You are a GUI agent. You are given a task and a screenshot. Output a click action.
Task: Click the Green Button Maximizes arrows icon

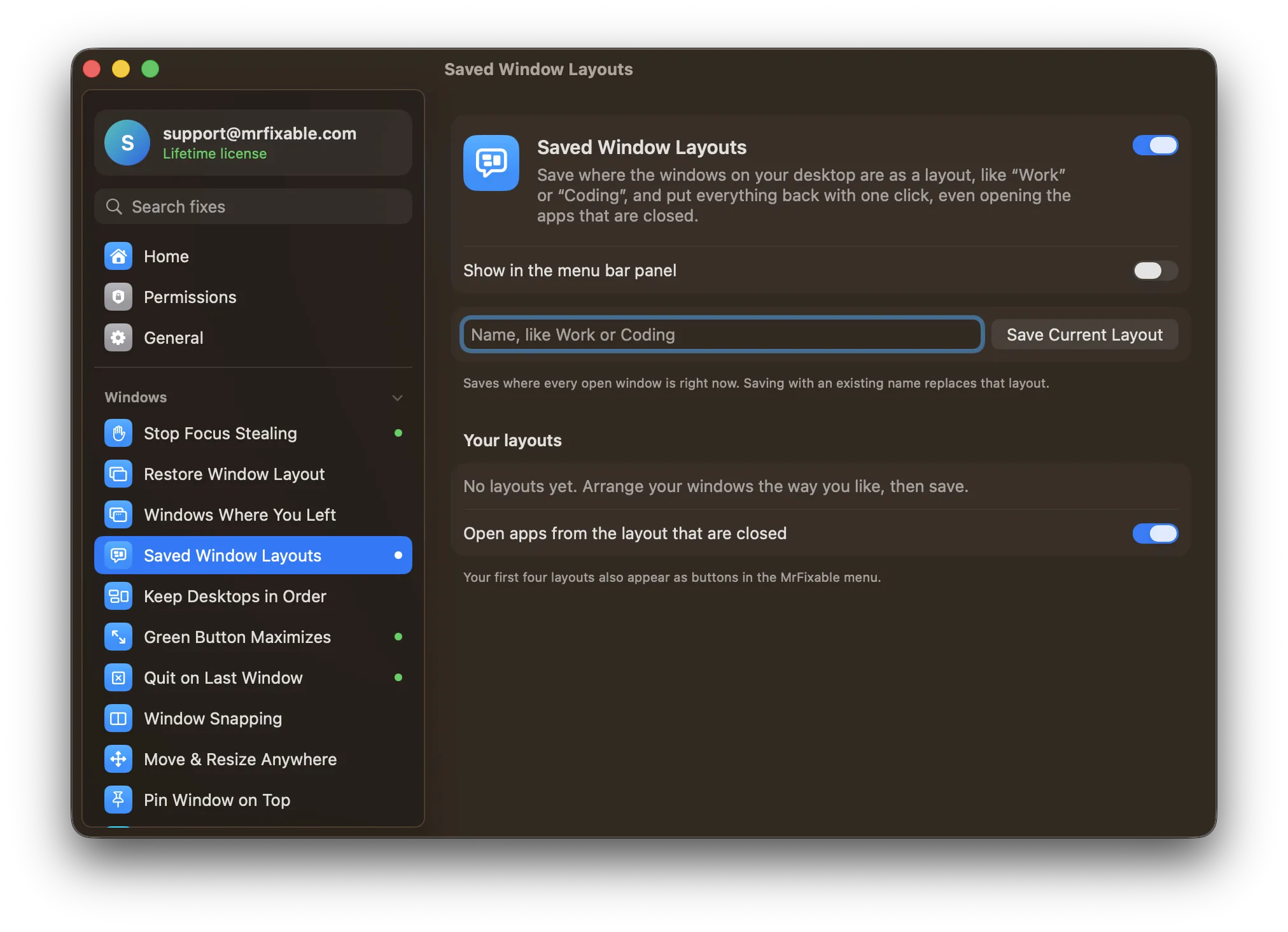pos(118,637)
